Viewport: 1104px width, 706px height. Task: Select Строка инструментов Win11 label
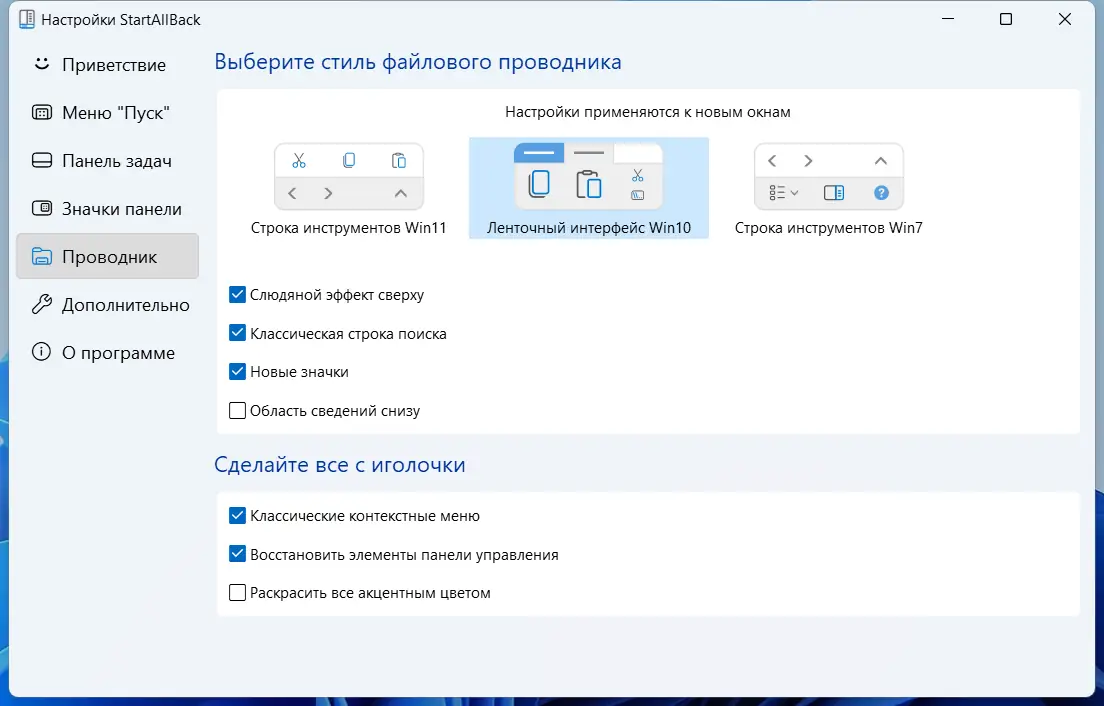[349, 228]
